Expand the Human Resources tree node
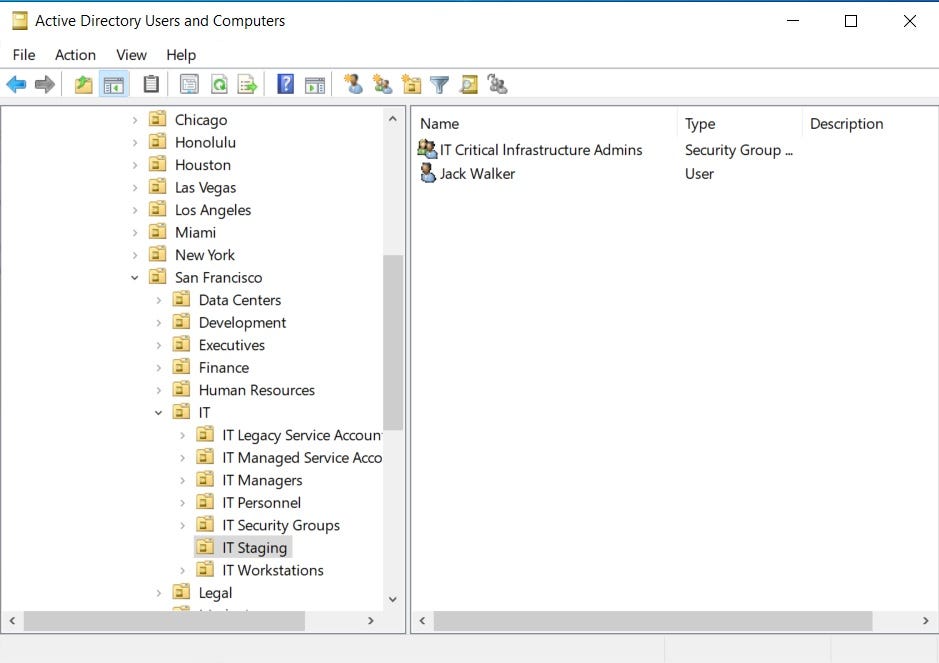 click(159, 390)
